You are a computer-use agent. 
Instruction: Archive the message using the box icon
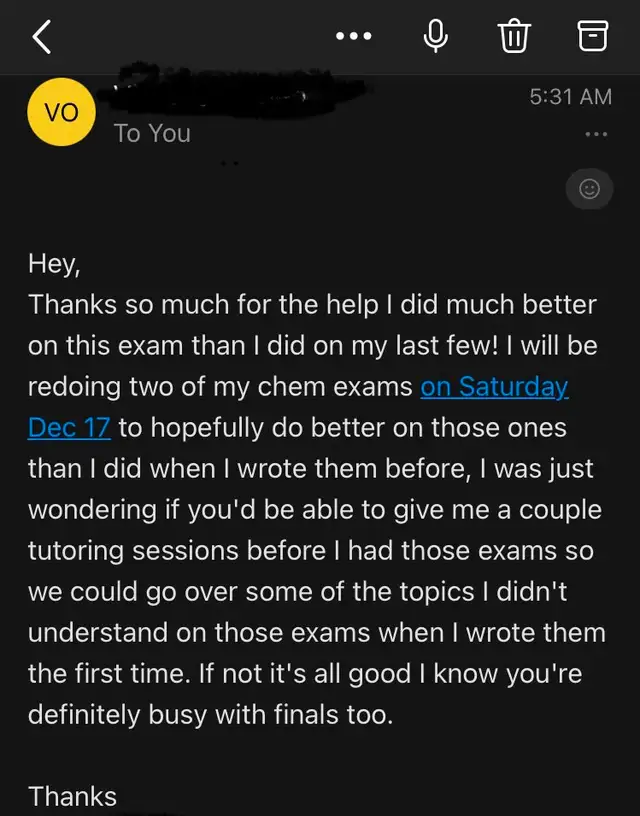[593, 36]
